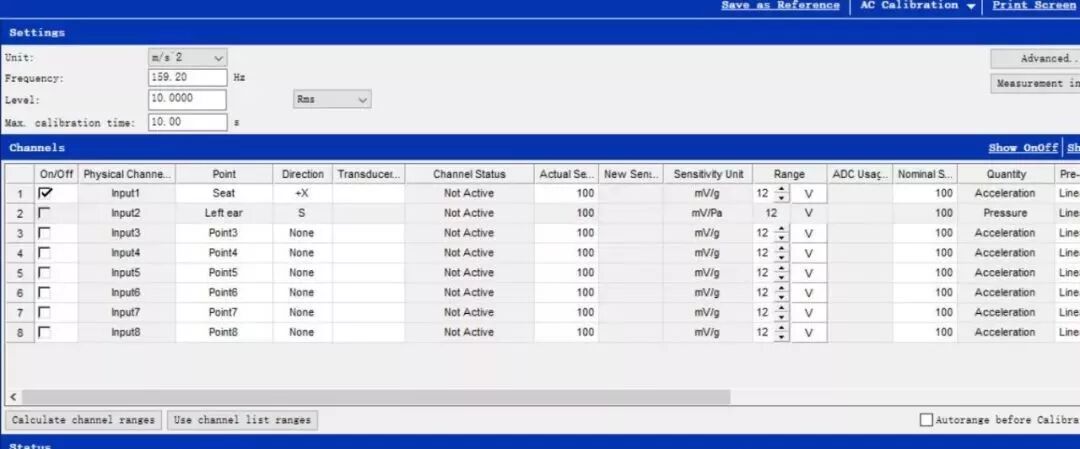Click Calculate channel ranges button

(x=83, y=420)
